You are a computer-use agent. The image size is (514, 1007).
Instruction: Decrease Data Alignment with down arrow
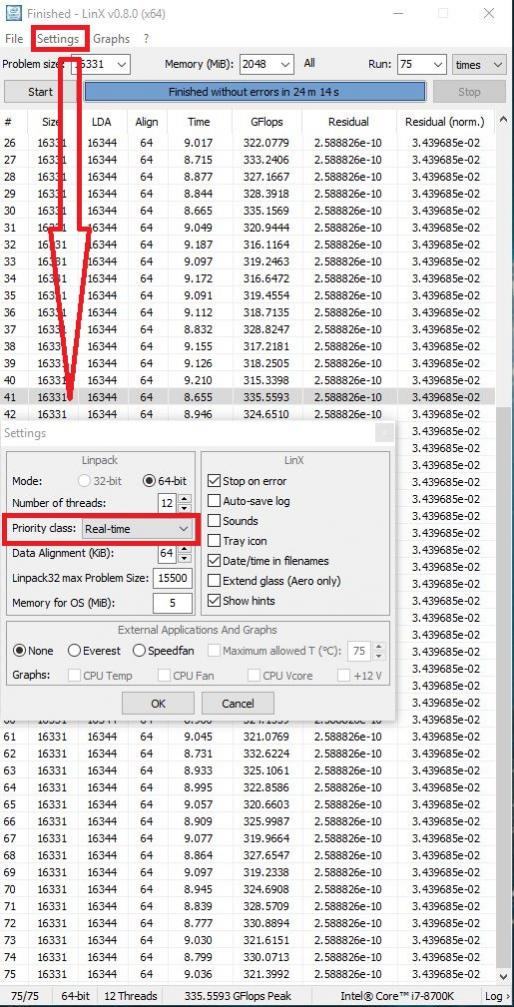(x=184, y=559)
